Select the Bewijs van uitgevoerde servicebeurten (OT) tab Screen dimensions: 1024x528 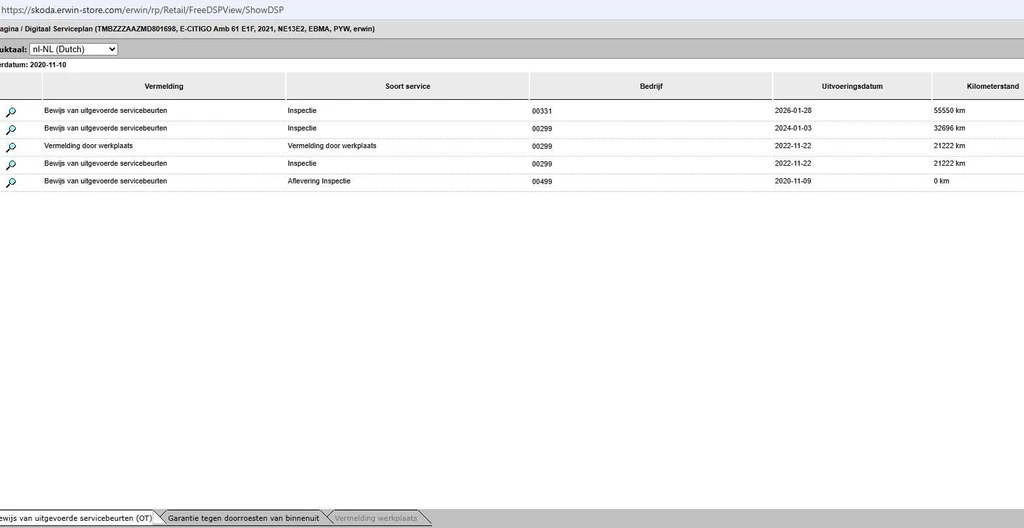point(75,518)
